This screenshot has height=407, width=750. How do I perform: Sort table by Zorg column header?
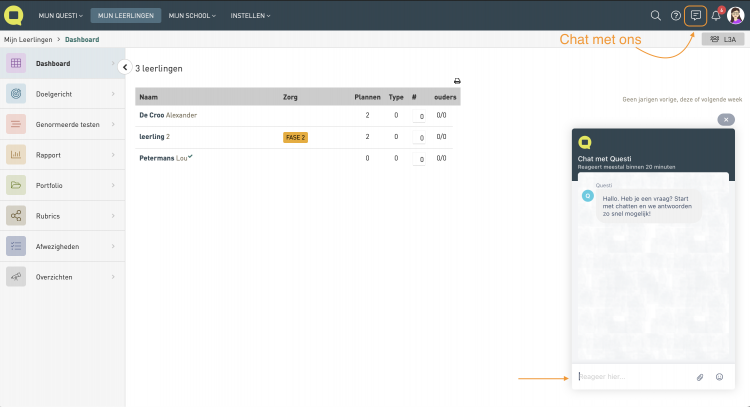point(290,97)
